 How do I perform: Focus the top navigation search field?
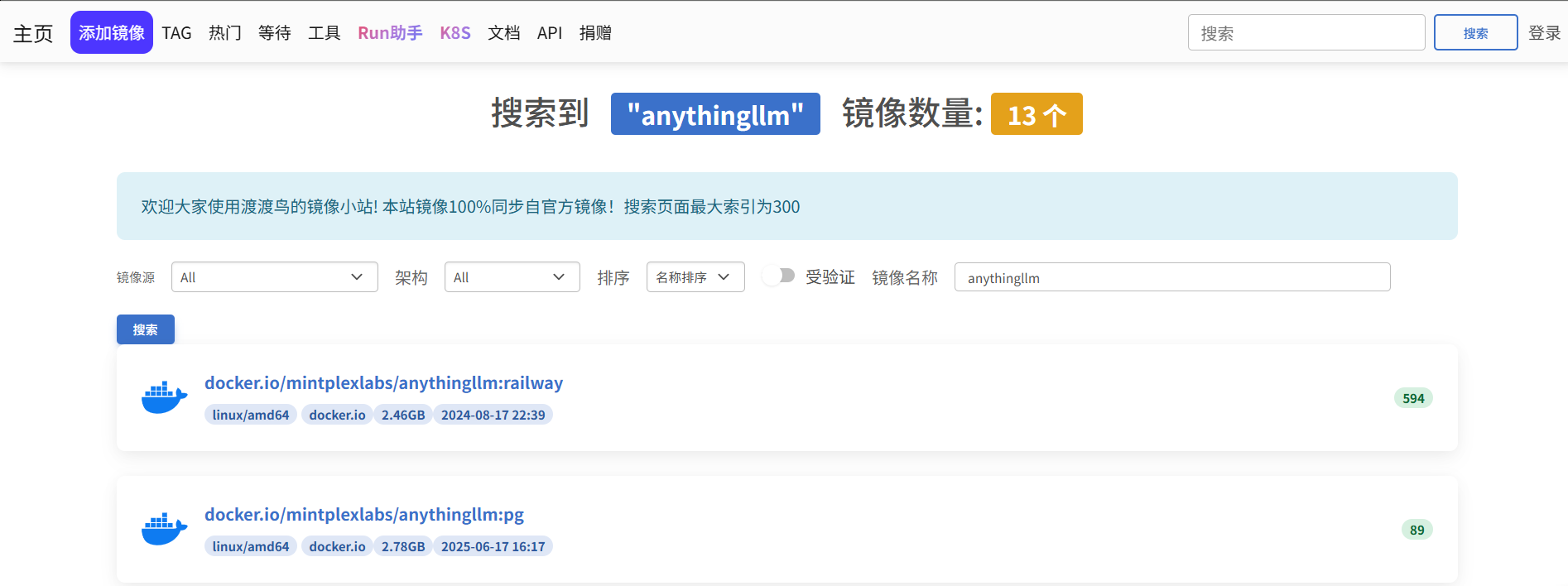(1306, 32)
